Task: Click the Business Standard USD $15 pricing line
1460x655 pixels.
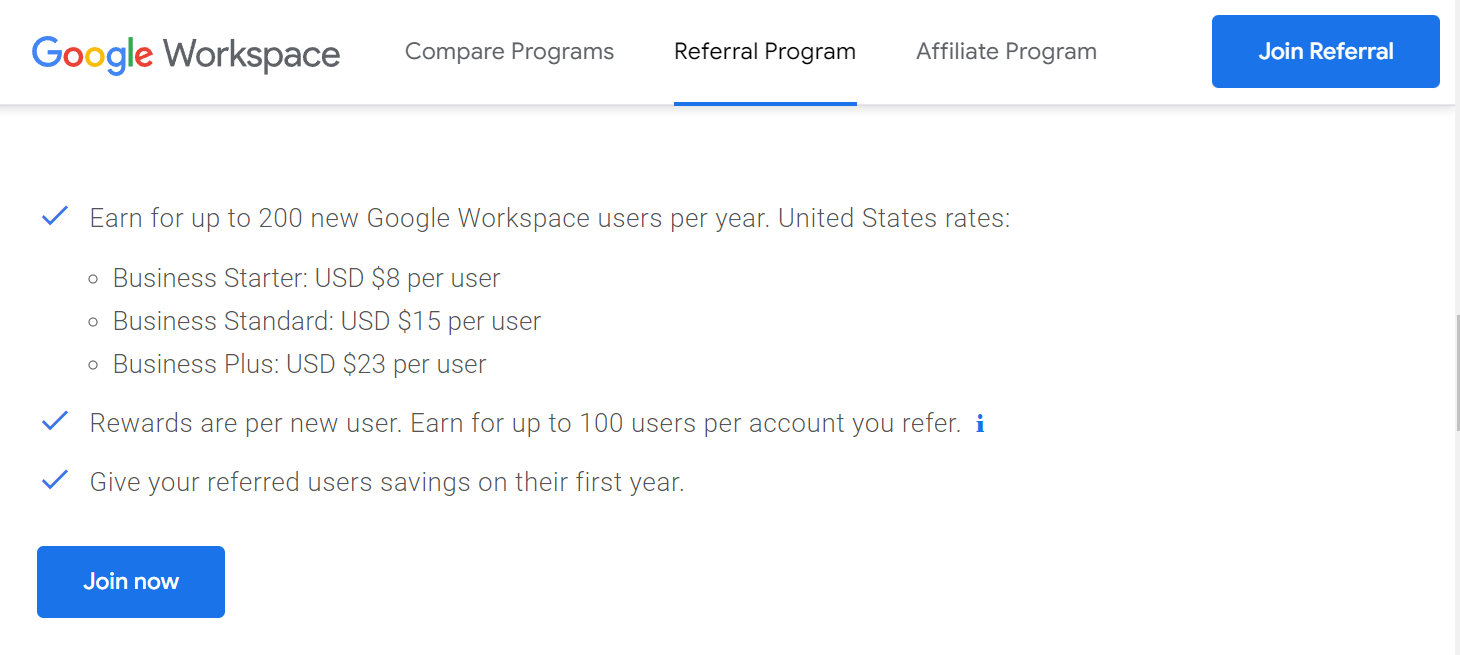Action: click(x=327, y=321)
